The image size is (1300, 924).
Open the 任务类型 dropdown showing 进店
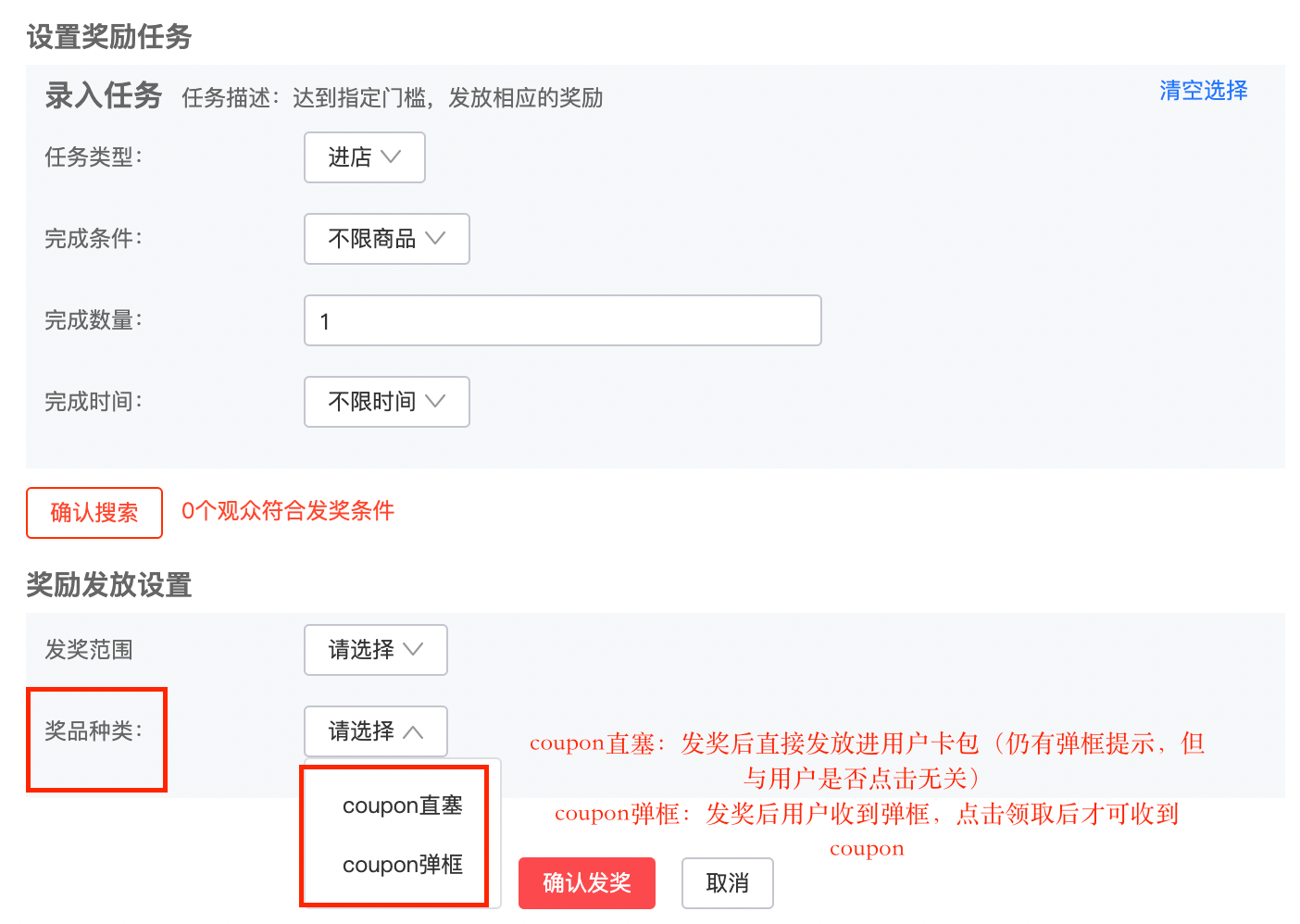[365, 157]
